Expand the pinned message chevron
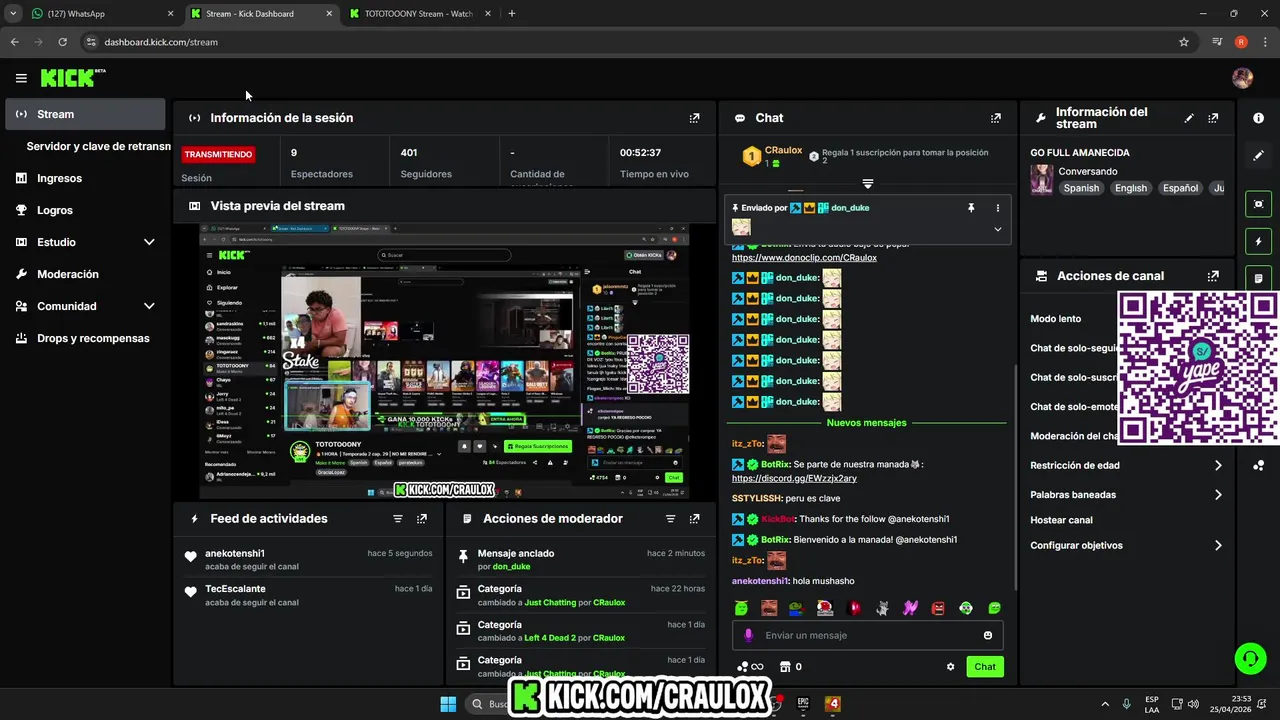Viewport: 1280px width, 720px height. click(x=997, y=229)
